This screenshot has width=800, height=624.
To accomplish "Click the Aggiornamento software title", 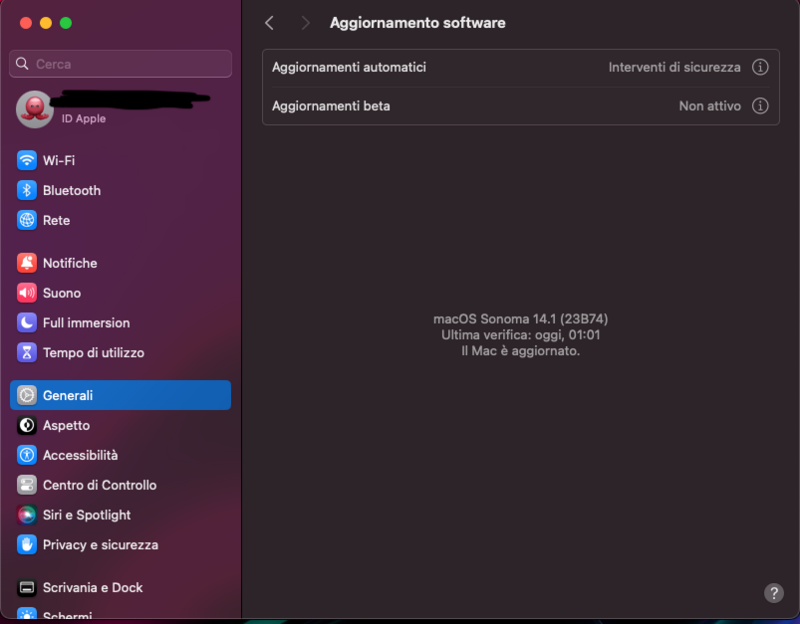I will pyautogui.click(x=417, y=22).
